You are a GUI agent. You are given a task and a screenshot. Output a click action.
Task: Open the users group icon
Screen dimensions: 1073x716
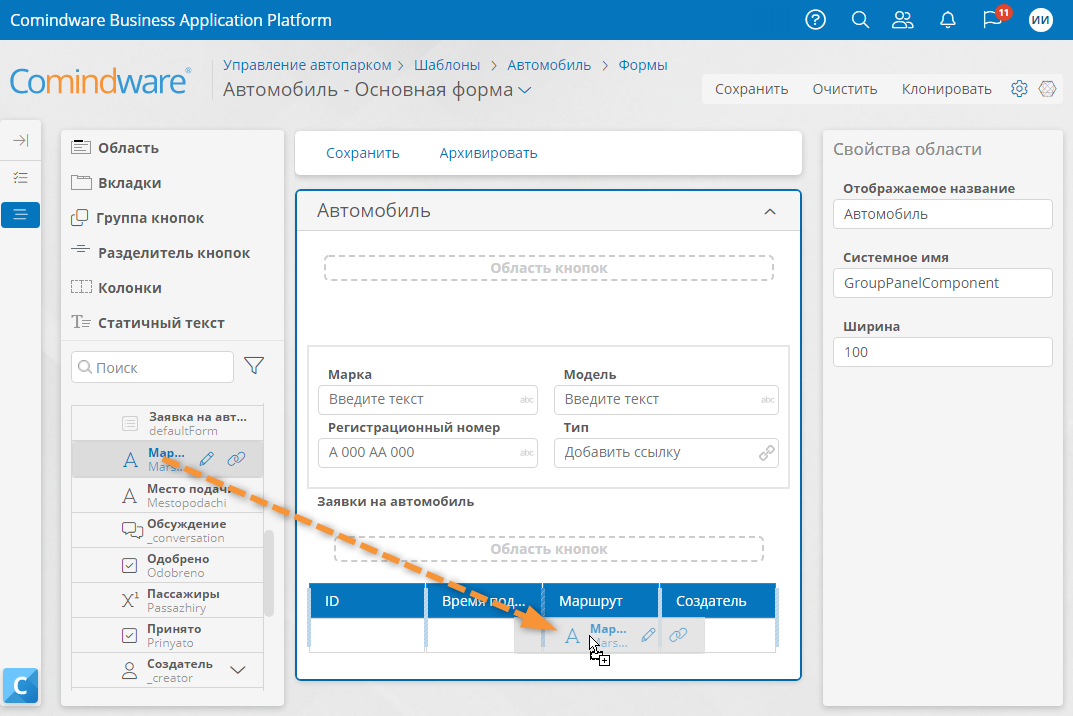point(903,20)
